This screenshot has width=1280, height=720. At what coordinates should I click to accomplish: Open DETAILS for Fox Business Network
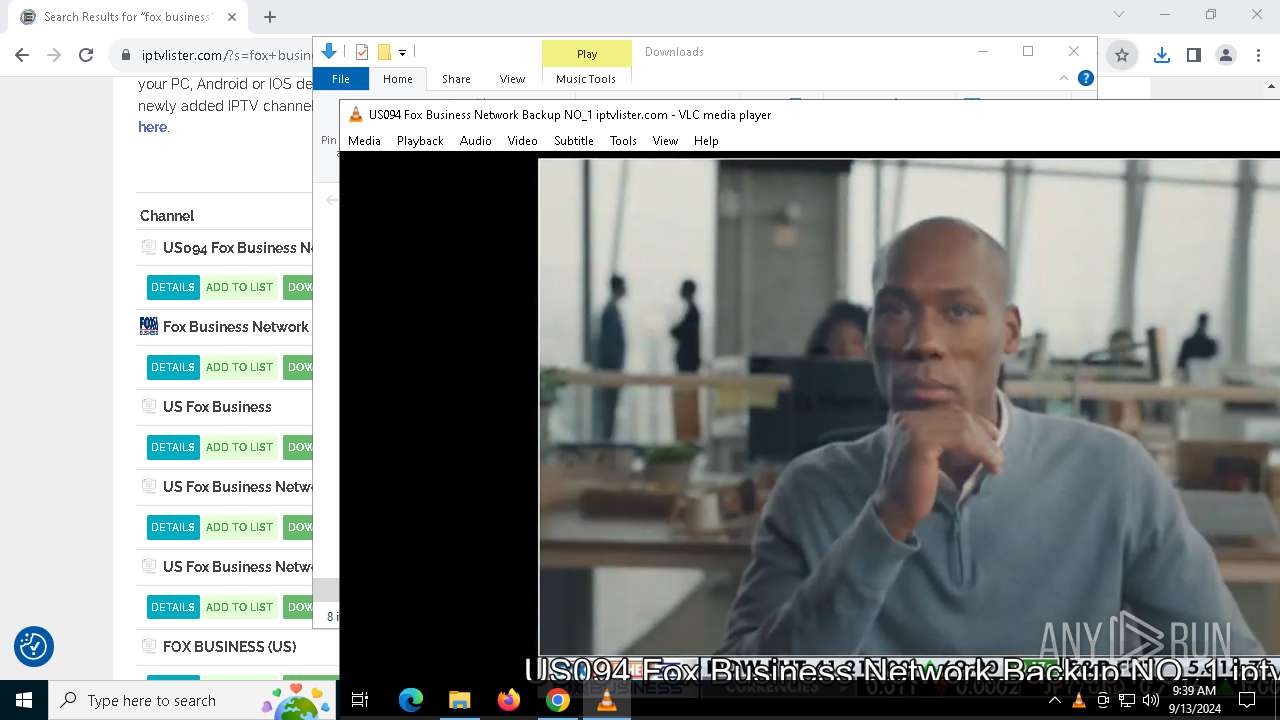point(173,367)
